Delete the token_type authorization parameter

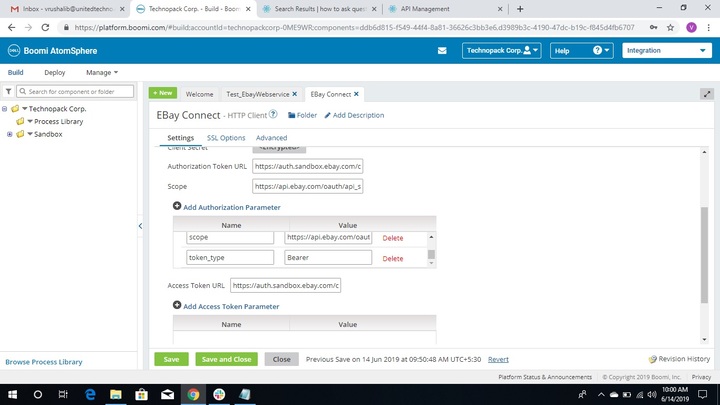click(x=392, y=258)
